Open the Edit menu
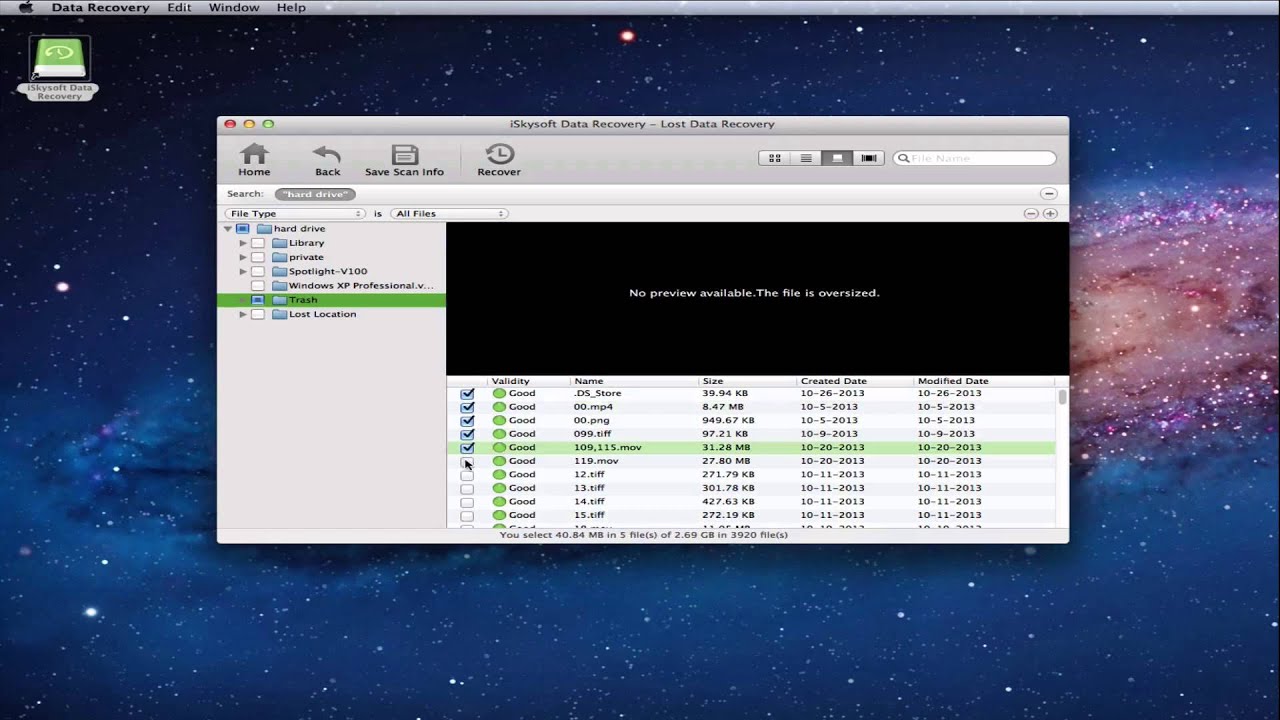Screen dimensions: 1280x720 179,7
